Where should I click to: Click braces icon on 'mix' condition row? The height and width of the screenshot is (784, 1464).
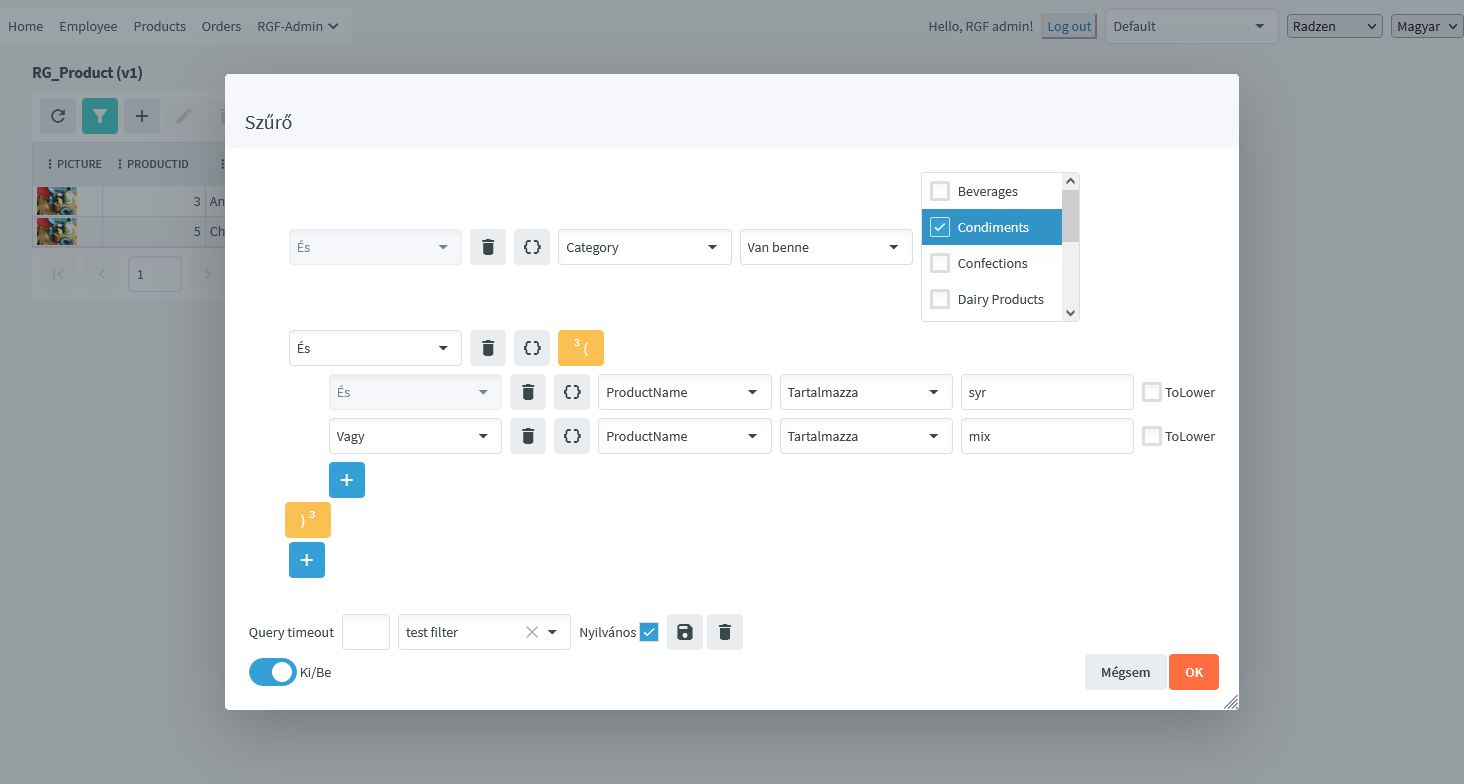572,436
